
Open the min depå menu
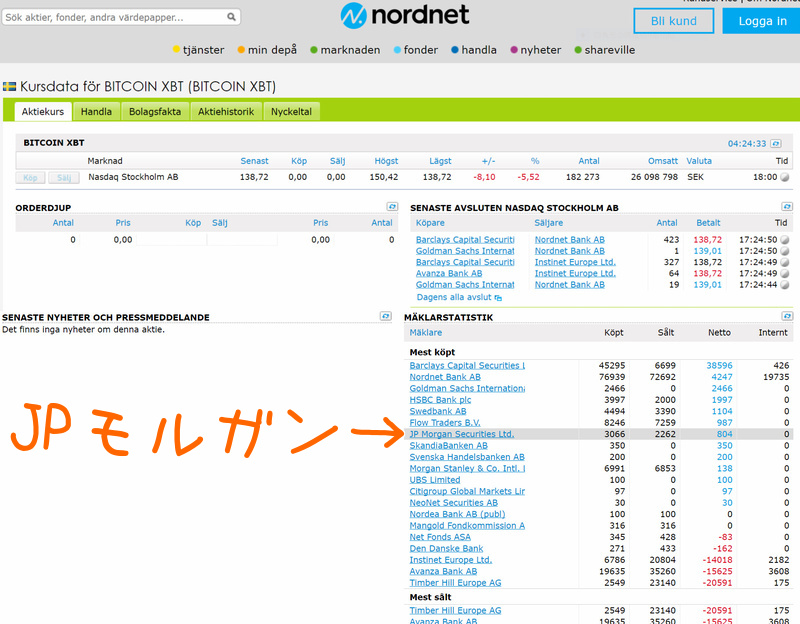[267, 50]
